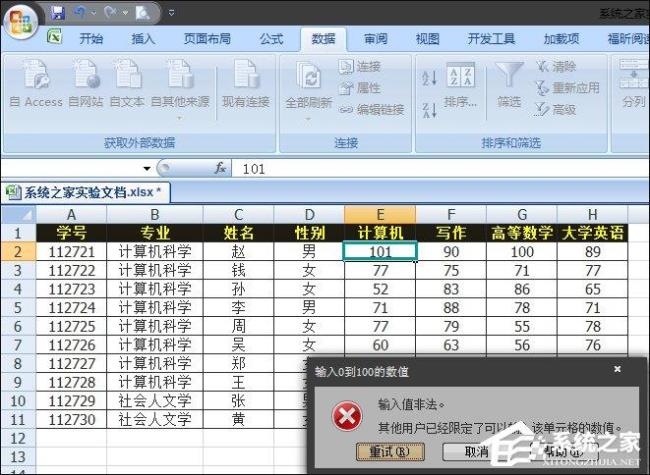Undo the last action in the quick toolbar
The width and height of the screenshot is (650, 475).
80,13
